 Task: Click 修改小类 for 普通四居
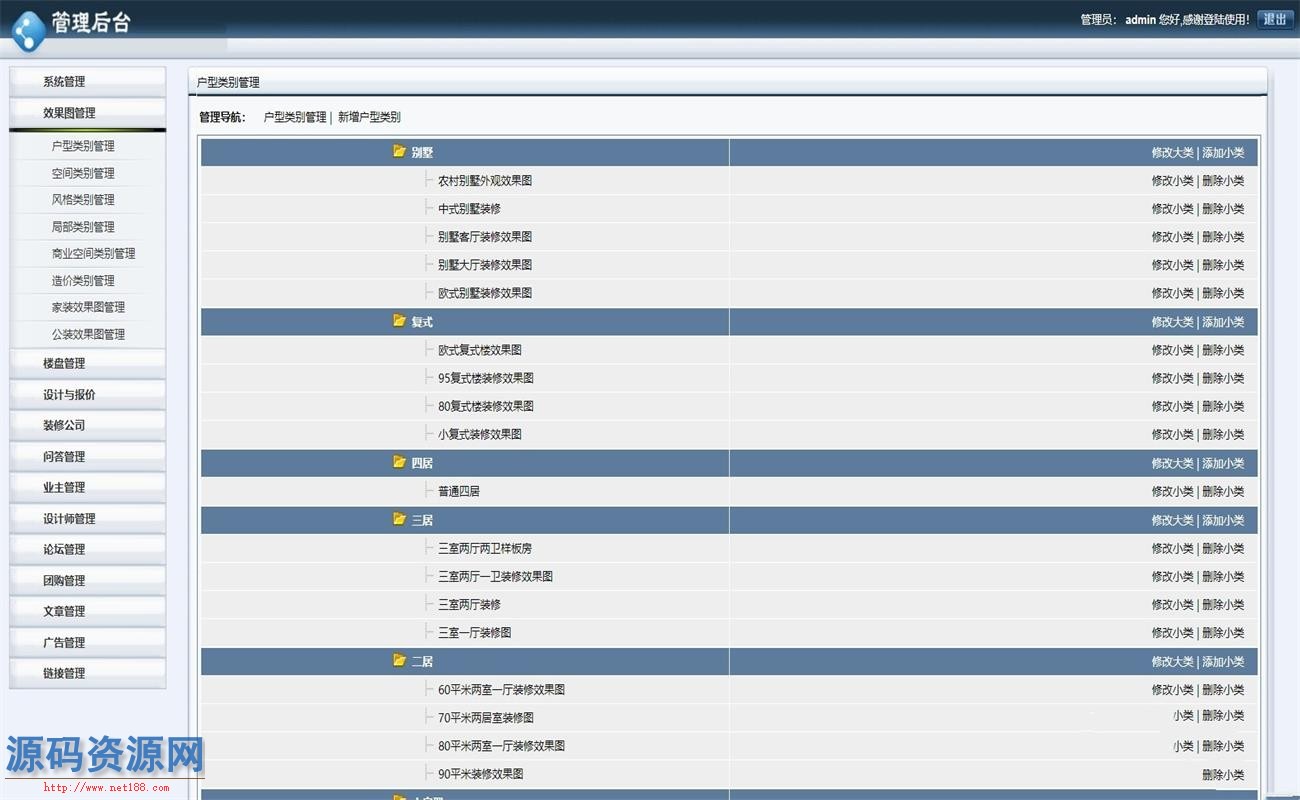pyautogui.click(x=1172, y=491)
